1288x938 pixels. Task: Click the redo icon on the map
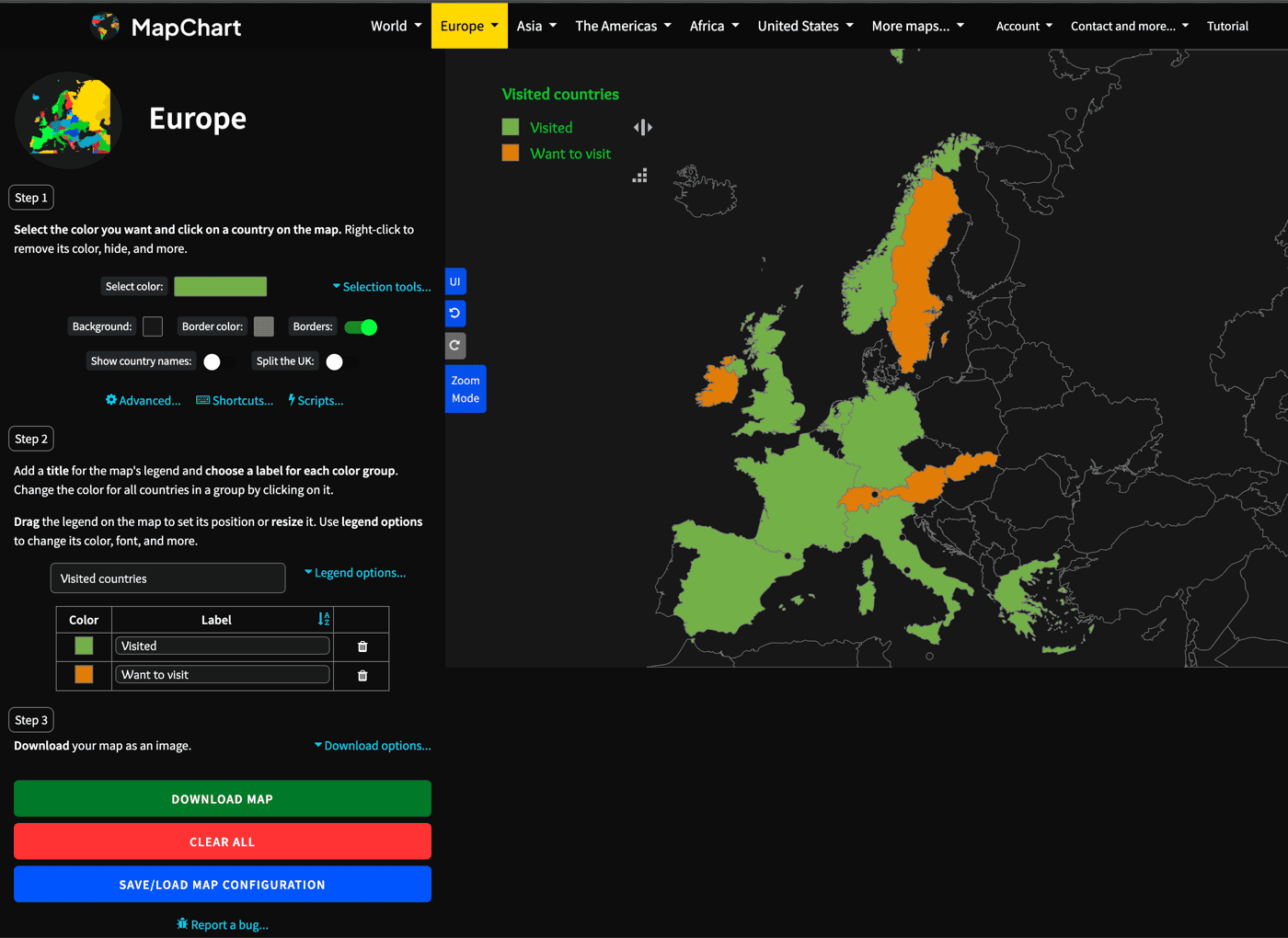point(455,346)
